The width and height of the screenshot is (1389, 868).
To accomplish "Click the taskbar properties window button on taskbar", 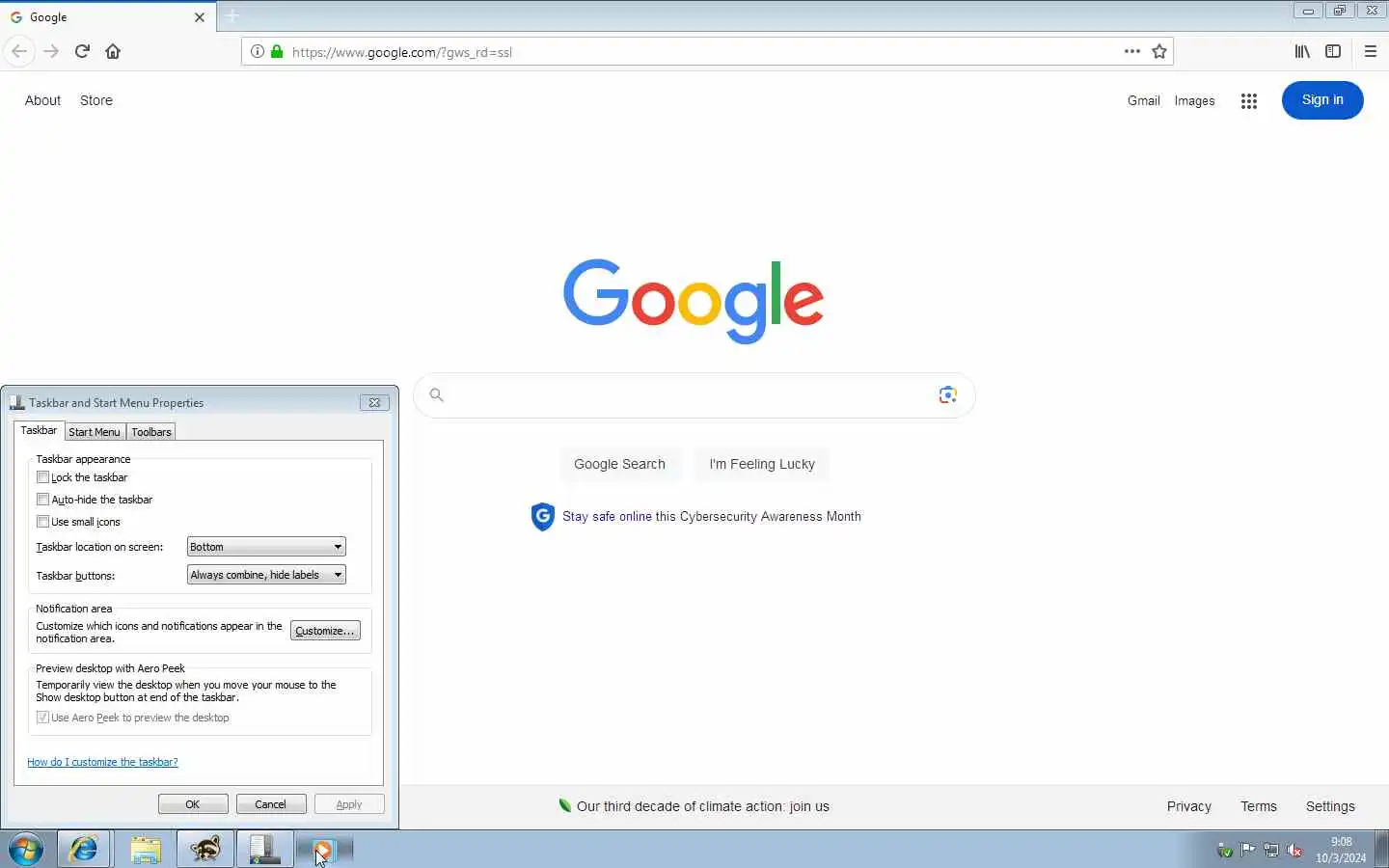I will [x=265, y=850].
